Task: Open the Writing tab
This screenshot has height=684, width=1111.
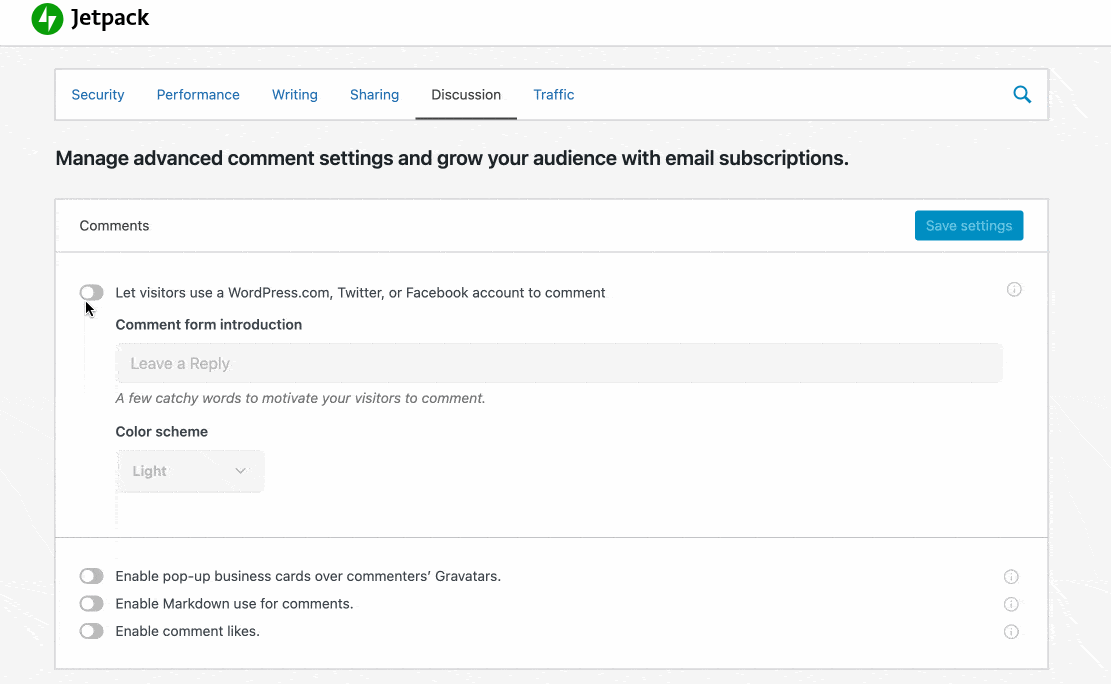Action: click(x=295, y=95)
